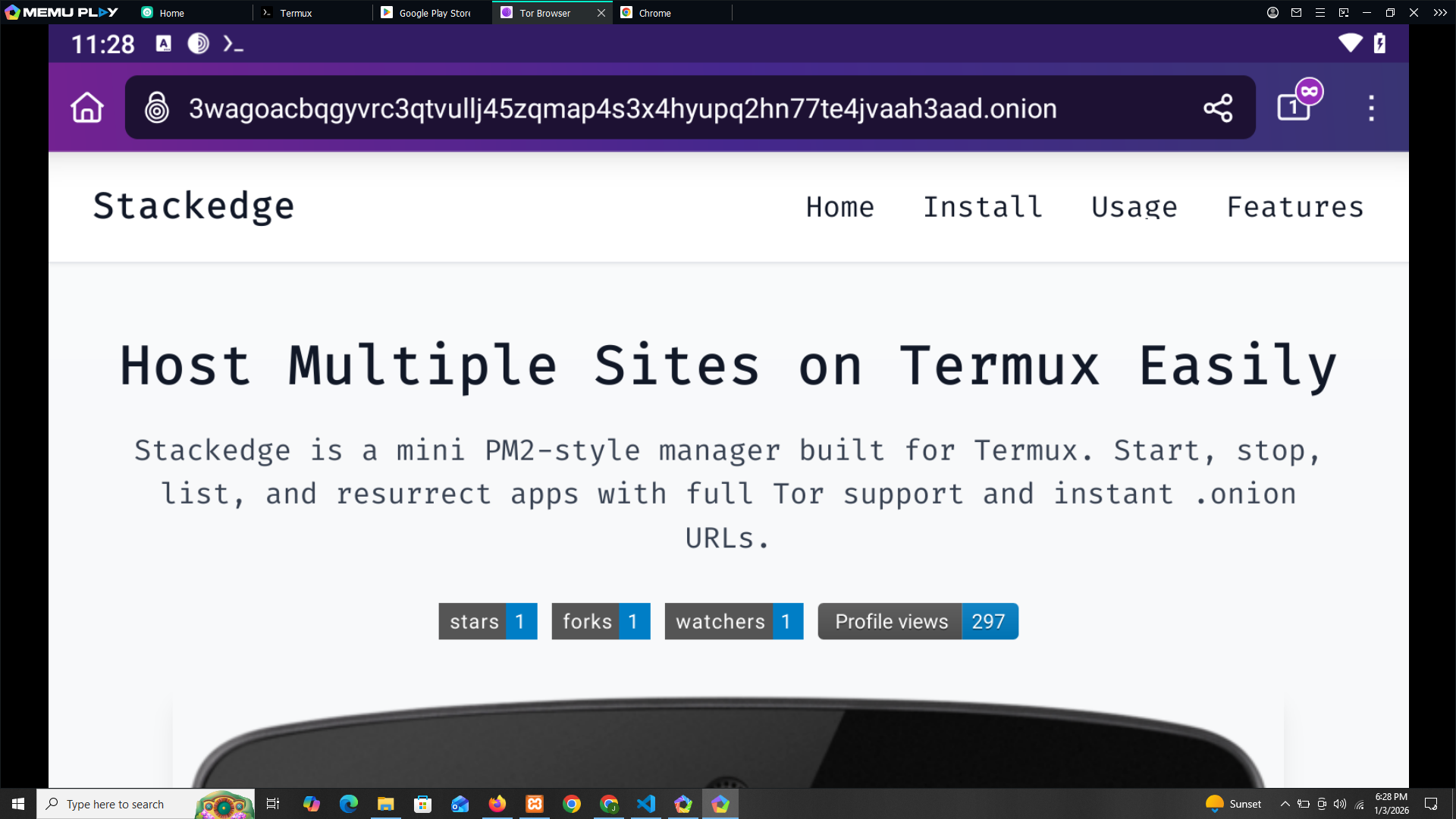
Task: Click the Stackedge logo text
Action: point(193,206)
